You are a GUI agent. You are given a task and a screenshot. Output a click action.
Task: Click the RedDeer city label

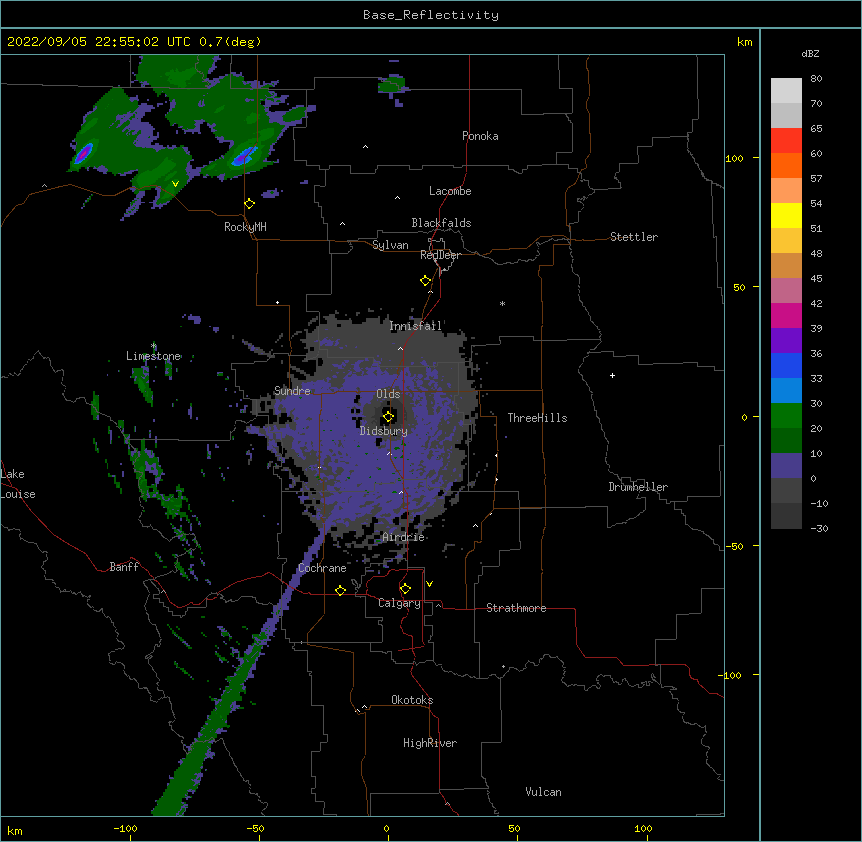pos(440,255)
